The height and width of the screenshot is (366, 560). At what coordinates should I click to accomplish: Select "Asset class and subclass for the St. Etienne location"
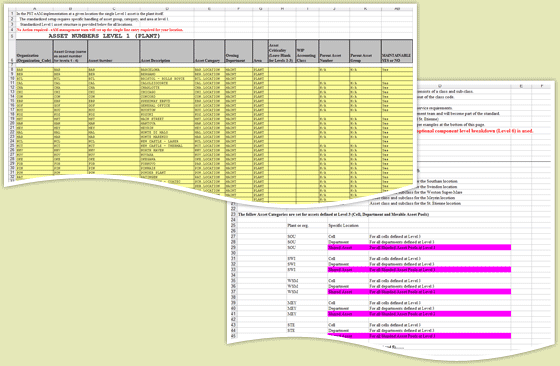[x=415, y=204]
